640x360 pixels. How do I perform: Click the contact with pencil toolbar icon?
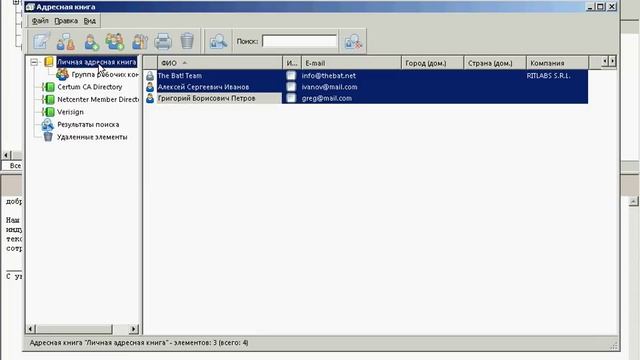140,41
